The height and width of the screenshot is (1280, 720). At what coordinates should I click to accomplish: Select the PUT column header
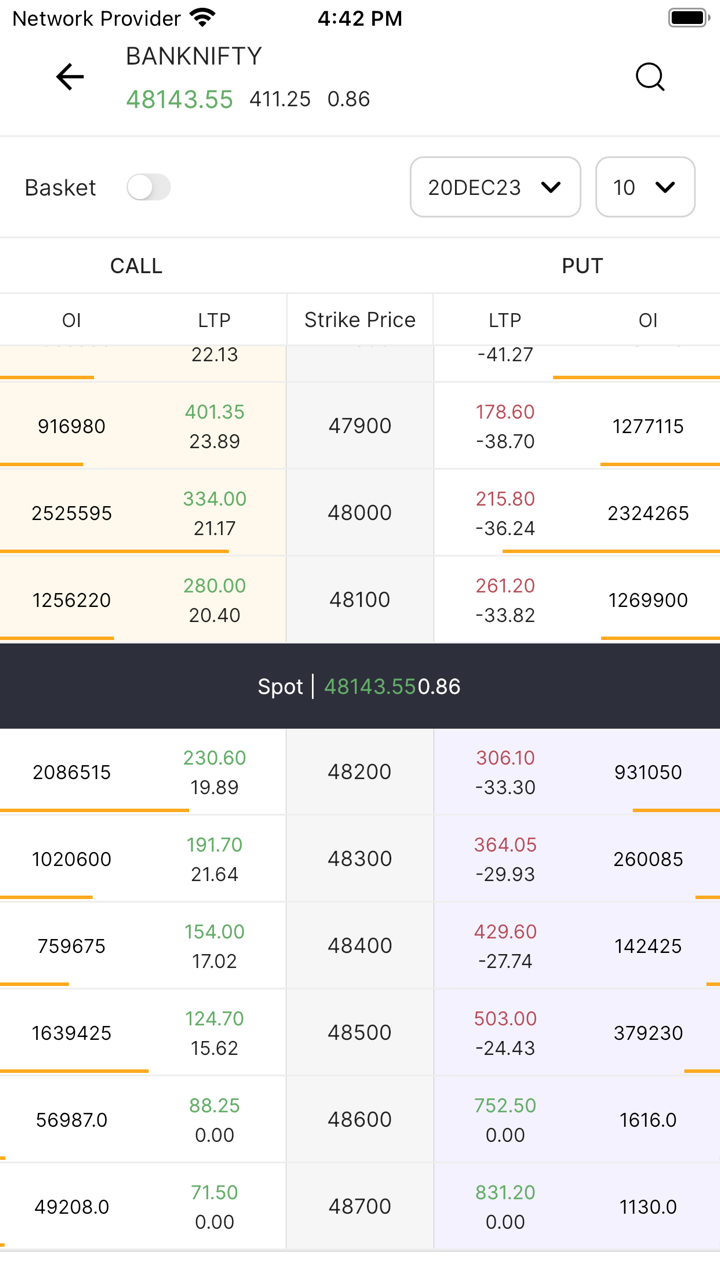click(x=582, y=266)
